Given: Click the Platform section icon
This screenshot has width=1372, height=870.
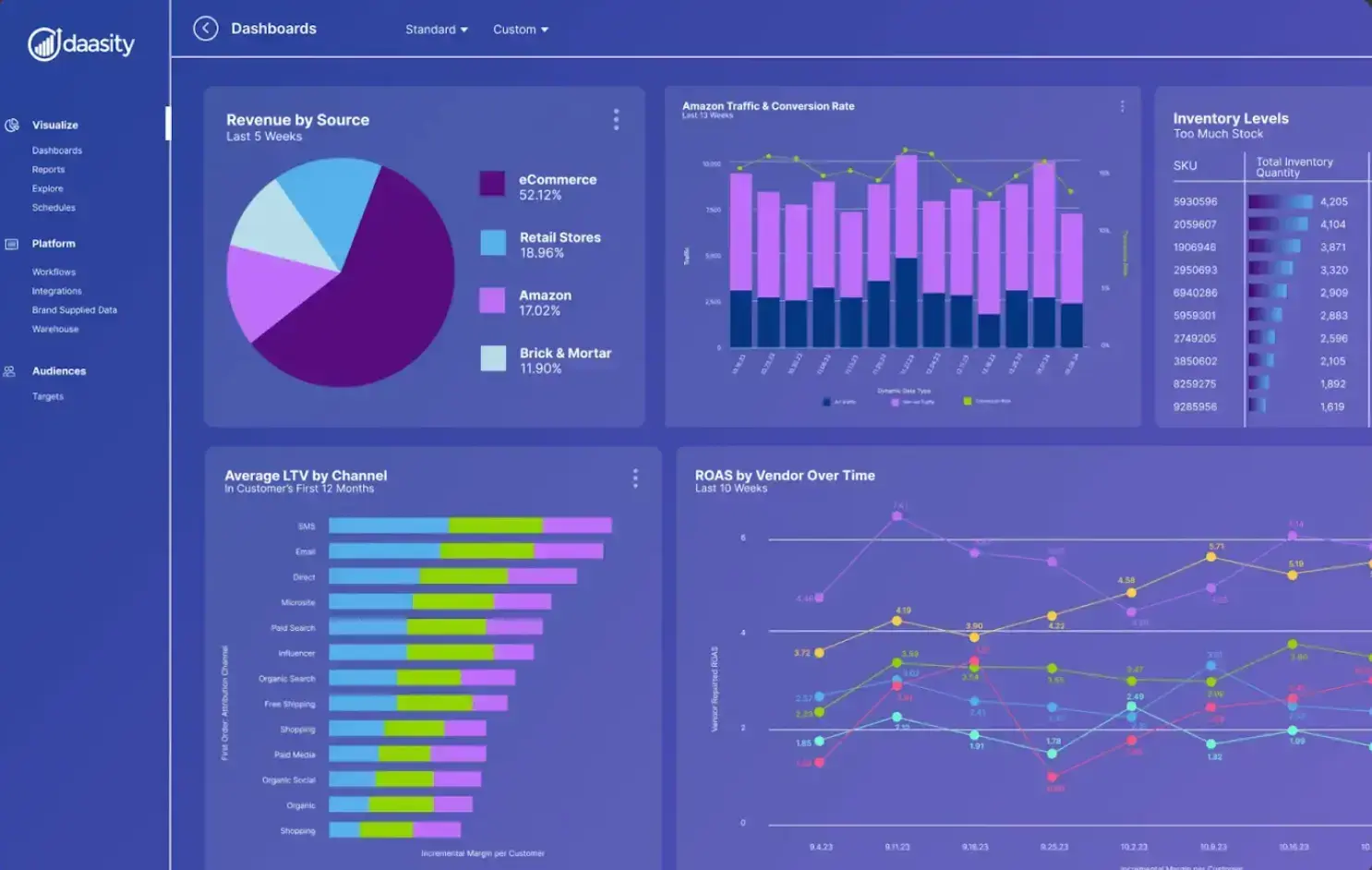Looking at the screenshot, I should point(12,243).
